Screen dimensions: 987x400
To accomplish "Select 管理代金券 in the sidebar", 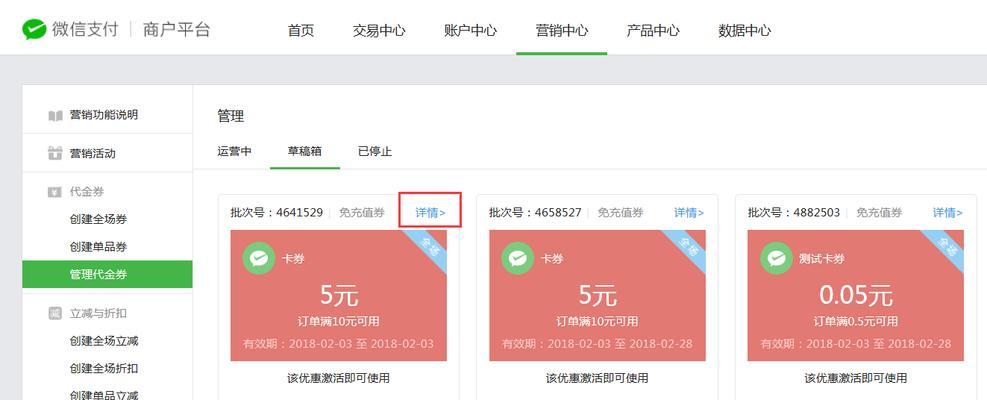I will [107, 274].
